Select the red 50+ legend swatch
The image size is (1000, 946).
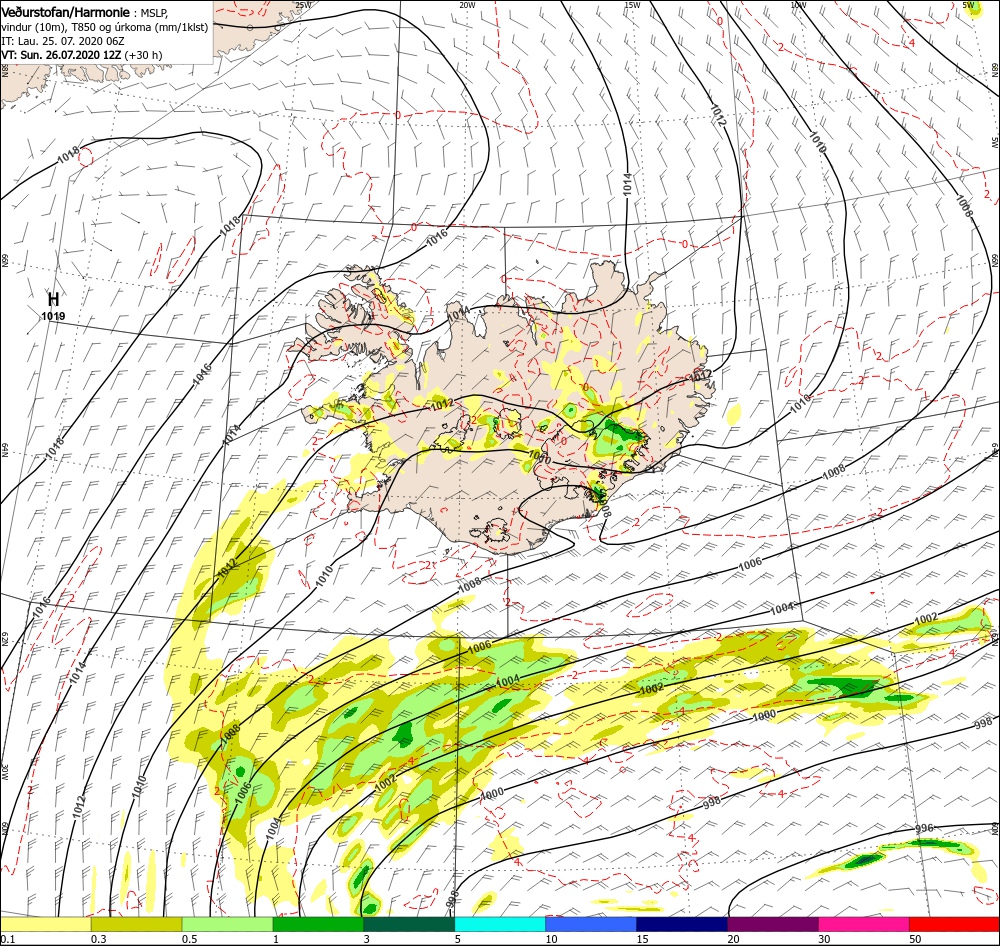click(x=954, y=924)
